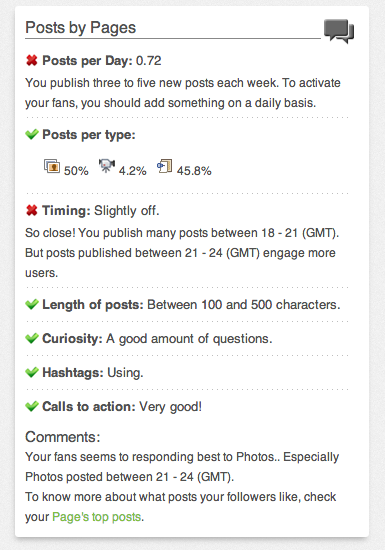Select the link post type icon
Viewport: 385px width, 550px height.
click(x=164, y=166)
